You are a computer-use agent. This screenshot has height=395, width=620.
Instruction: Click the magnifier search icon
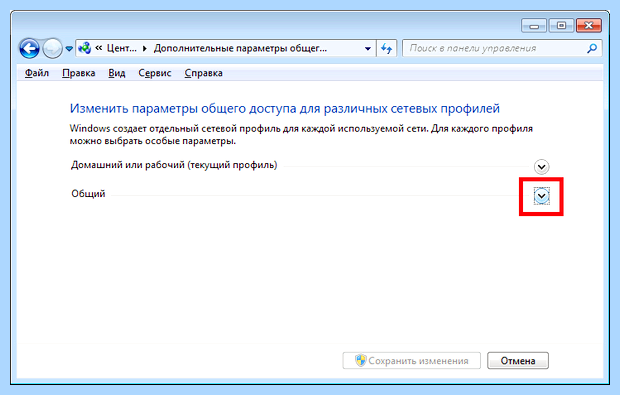[592, 48]
